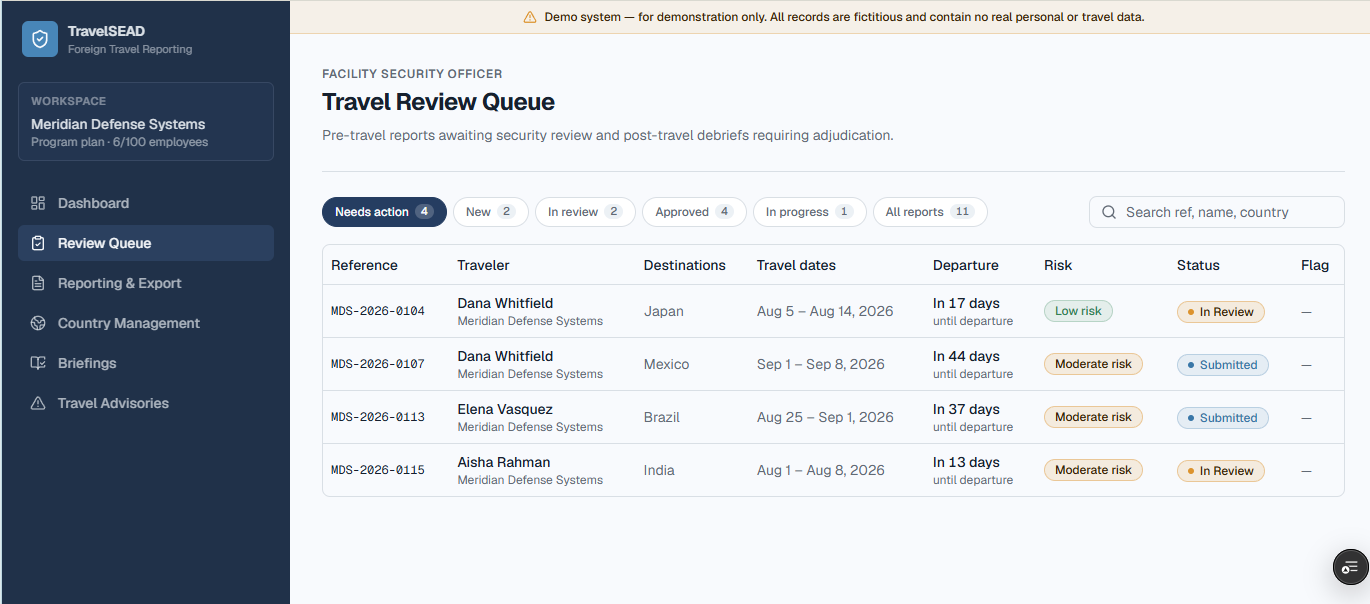Select Review Queue in sidebar
This screenshot has width=1370, height=604.
tap(146, 243)
